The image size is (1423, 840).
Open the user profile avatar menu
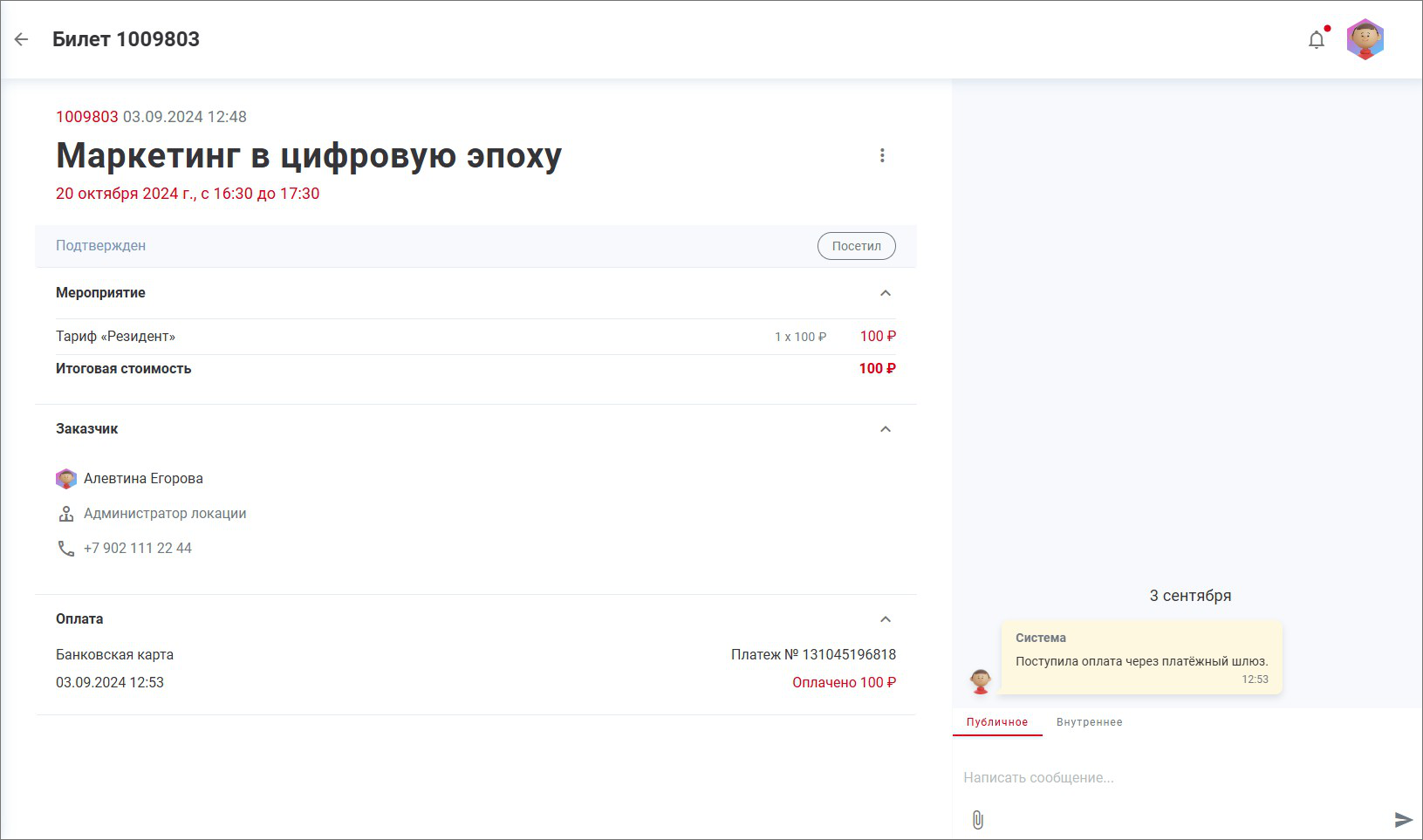(x=1365, y=39)
